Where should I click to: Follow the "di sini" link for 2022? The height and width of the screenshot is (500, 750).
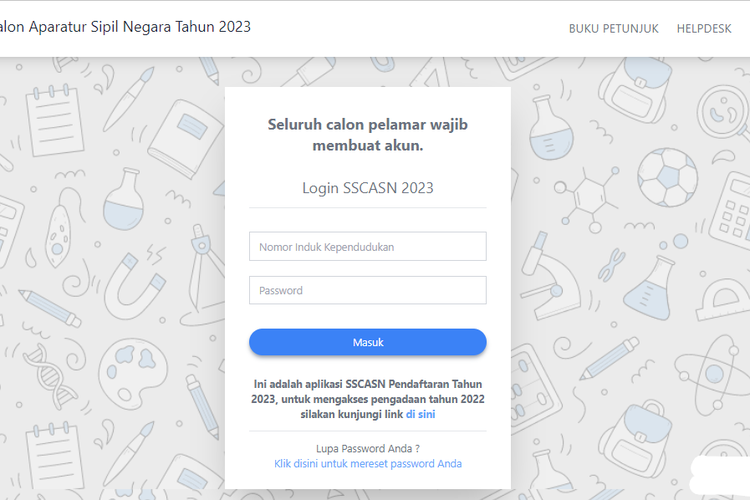[420, 414]
